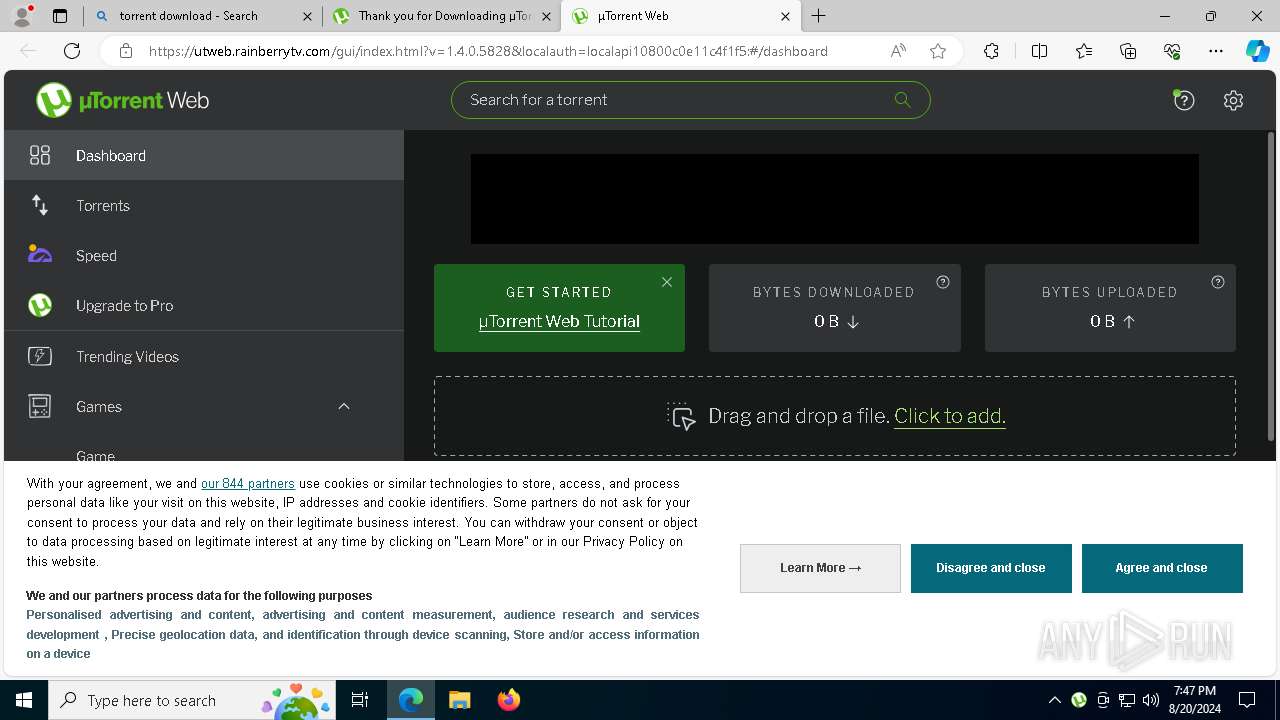Open the Speed sidebar item
Screen dimensions: 1280x720
(204, 255)
